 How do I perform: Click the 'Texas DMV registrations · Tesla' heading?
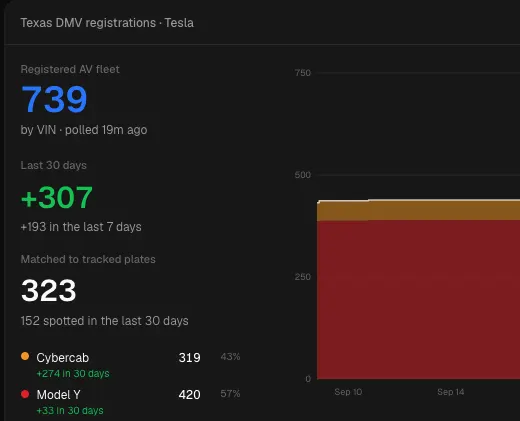107,23
